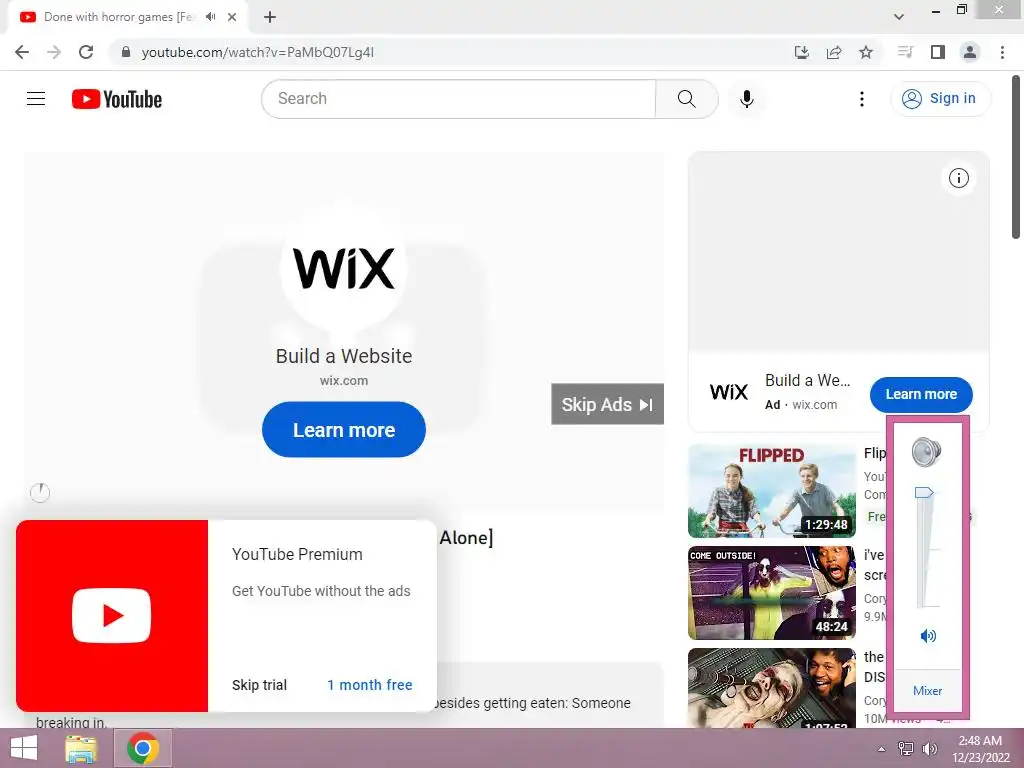Open the Windows Start menu
The width and height of the screenshot is (1024, 768).
24,748
